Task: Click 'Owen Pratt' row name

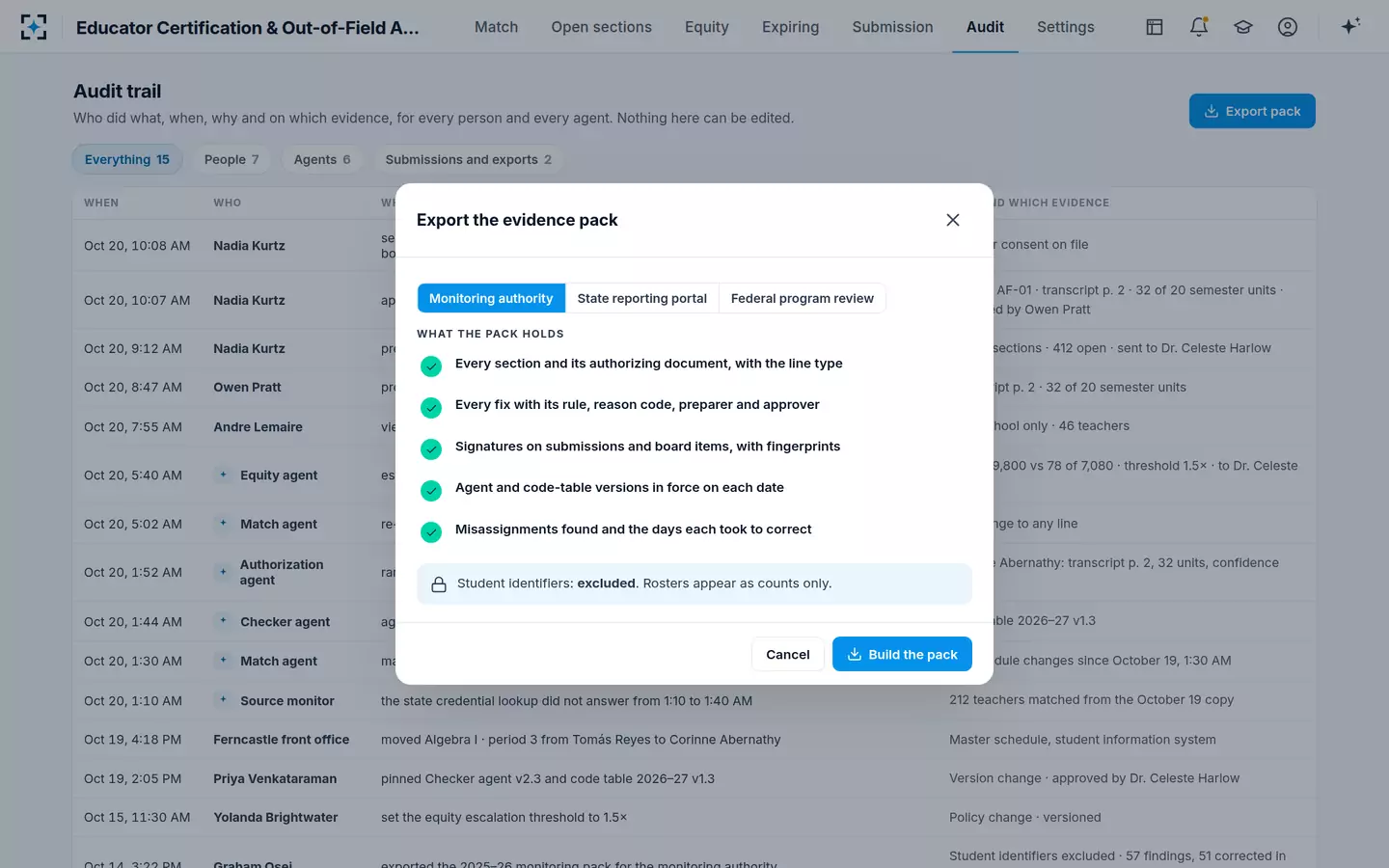Action: pyautogui.click(x=247, y=387)
